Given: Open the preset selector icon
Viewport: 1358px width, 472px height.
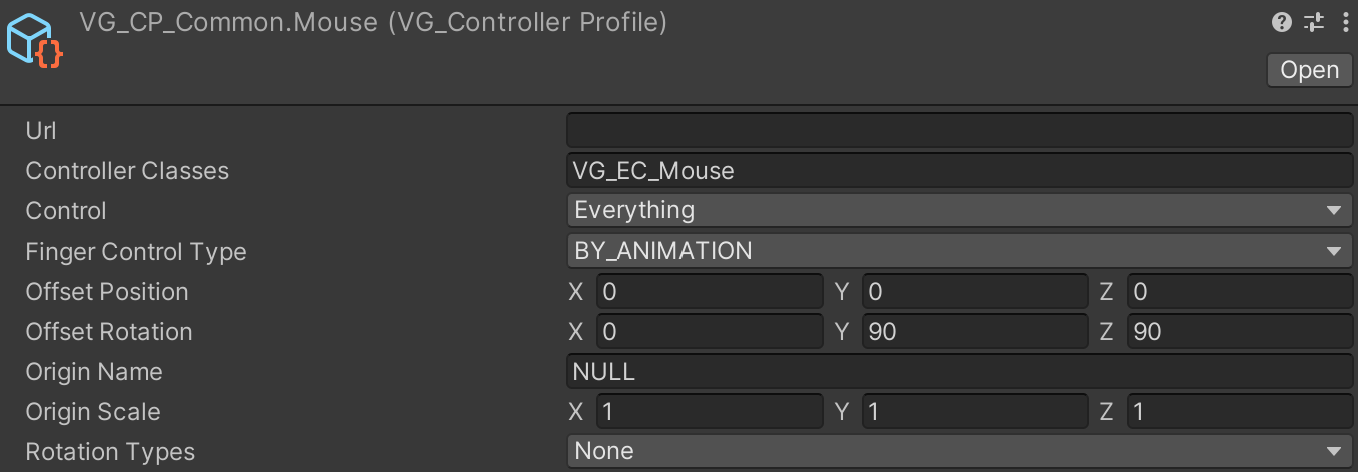Looking at the screenshot, I should 1314,22.
